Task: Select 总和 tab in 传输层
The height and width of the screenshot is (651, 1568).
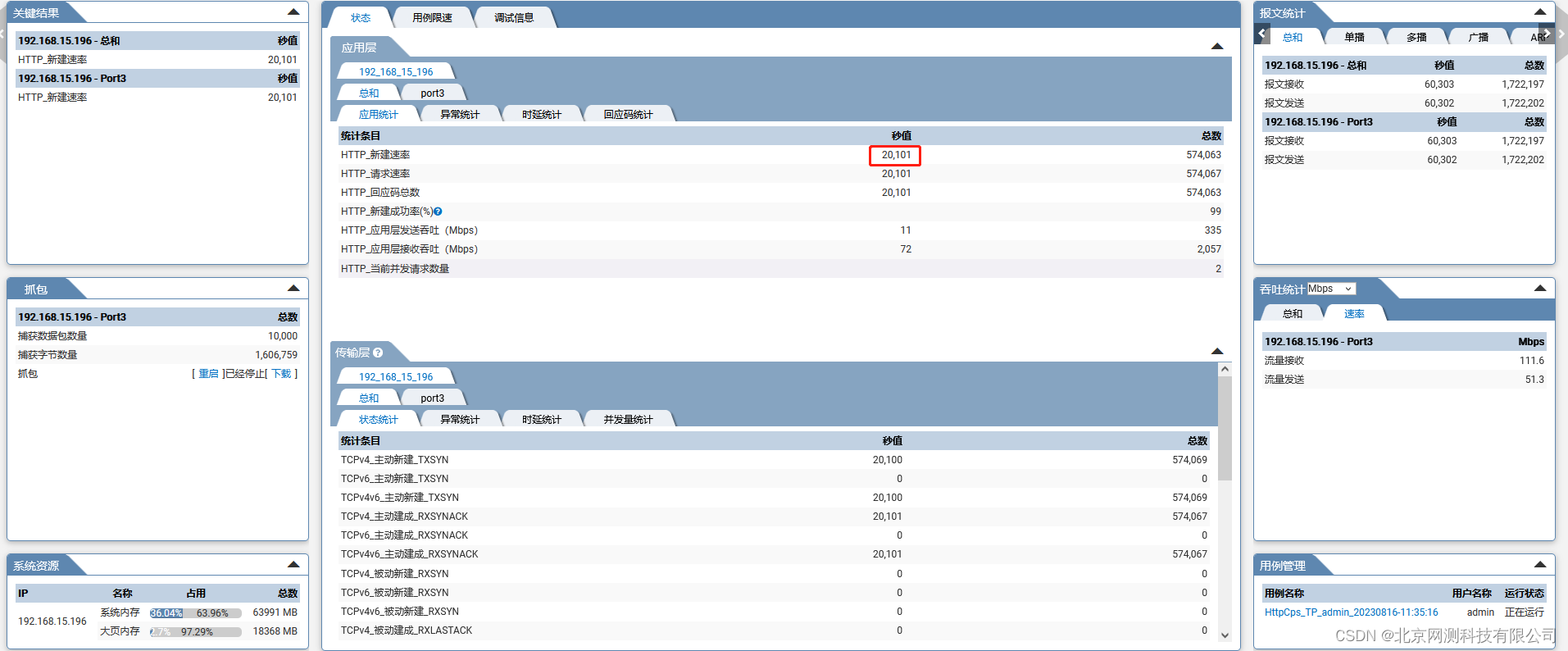Action: (x=369, y=398)
